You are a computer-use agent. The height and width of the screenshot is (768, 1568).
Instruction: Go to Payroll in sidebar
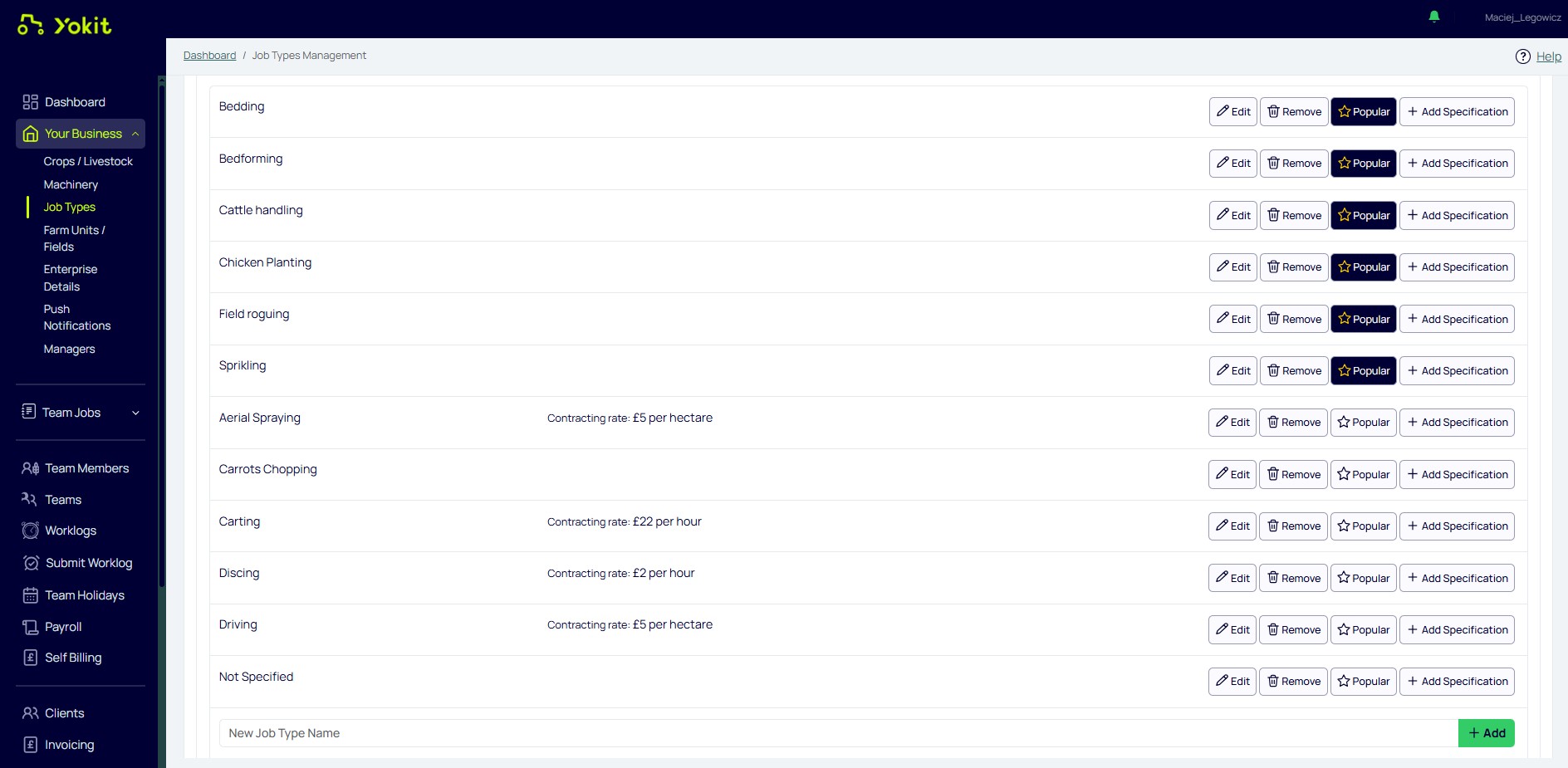[63, 627]
